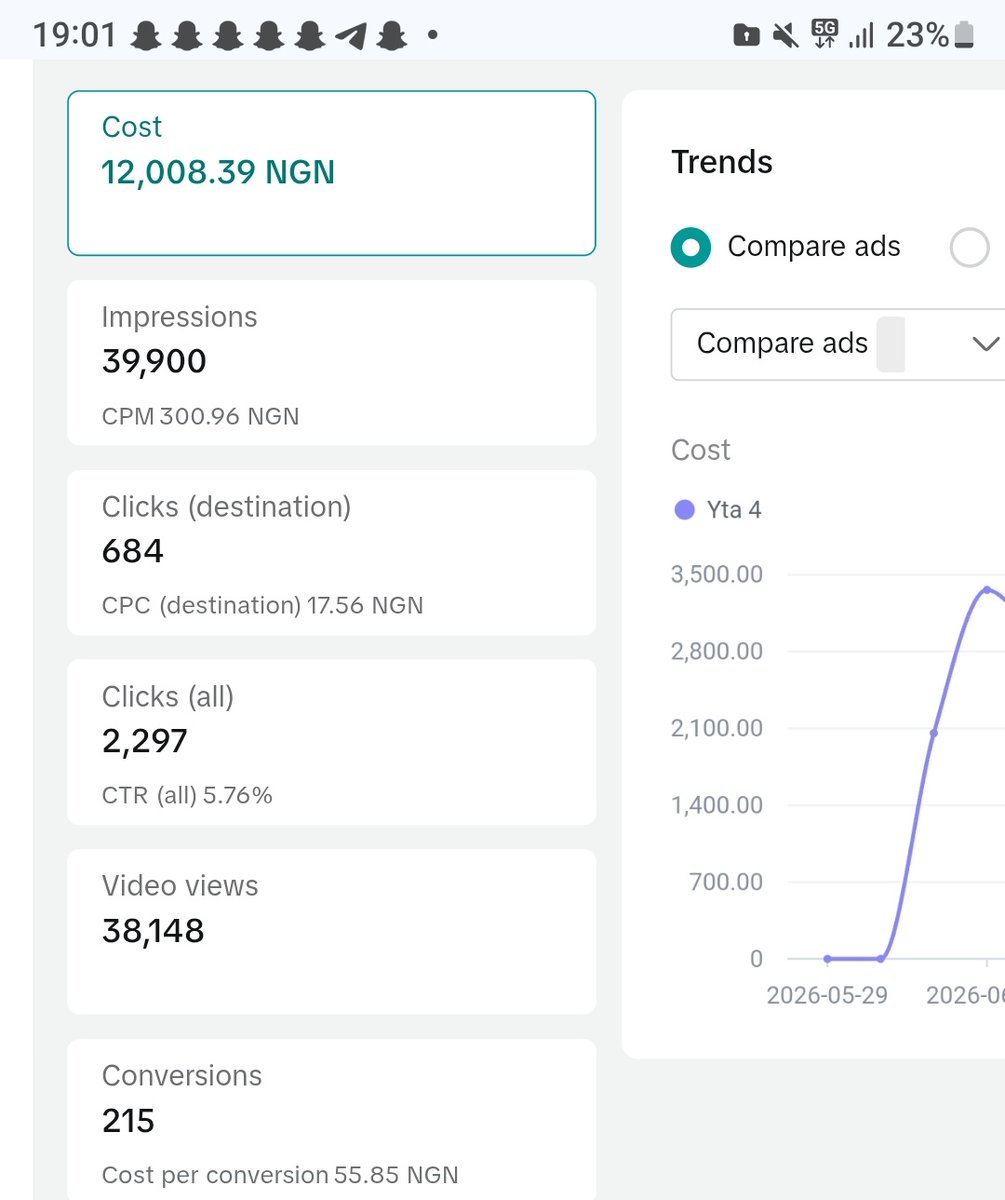The width and height of the screenshot is (1005, 1200).
Task: Select the Clicks (destination) metric card
Action: tap(332, 552)
